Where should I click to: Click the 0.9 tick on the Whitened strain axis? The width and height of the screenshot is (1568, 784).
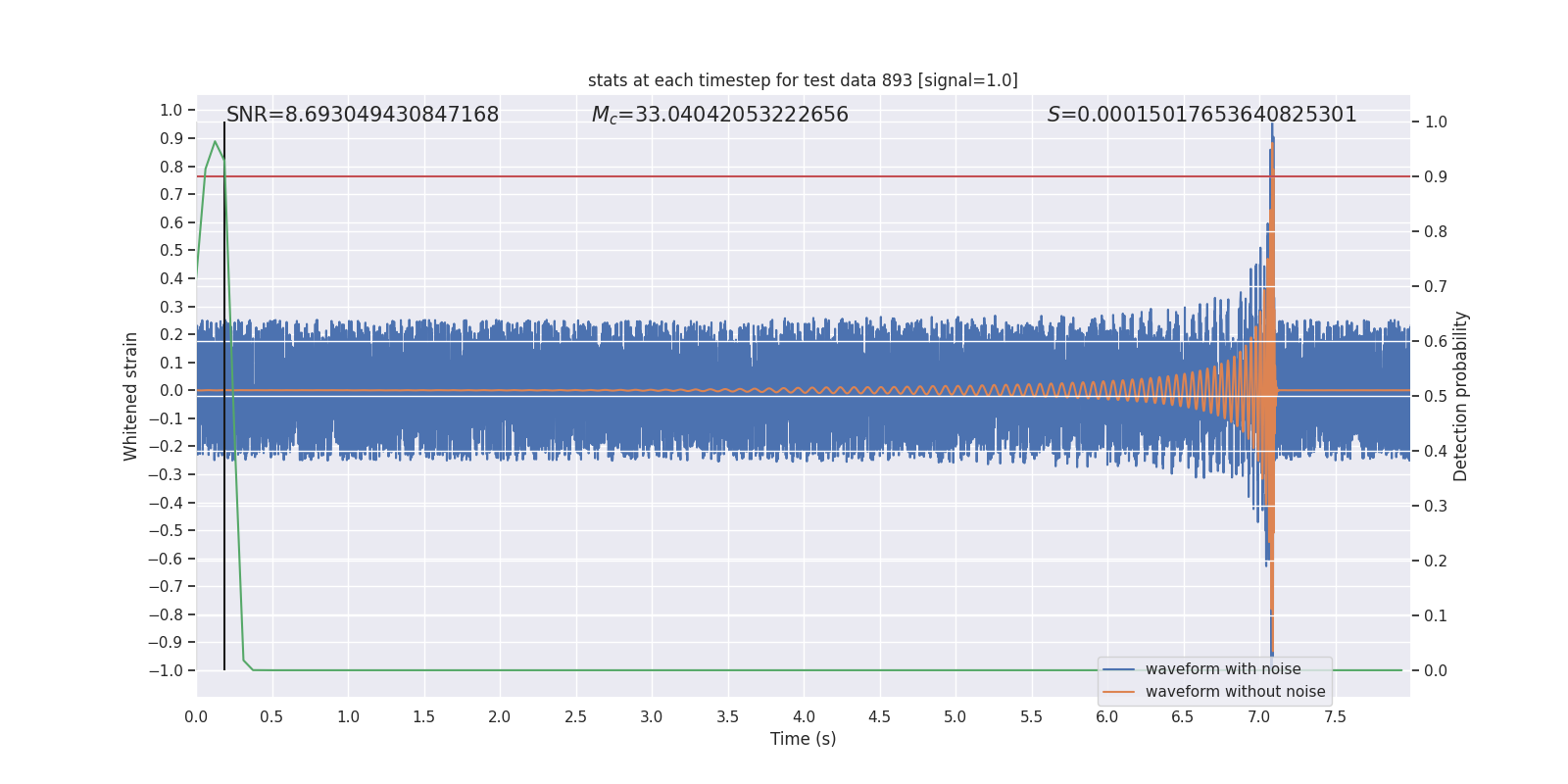click(171, 139)
